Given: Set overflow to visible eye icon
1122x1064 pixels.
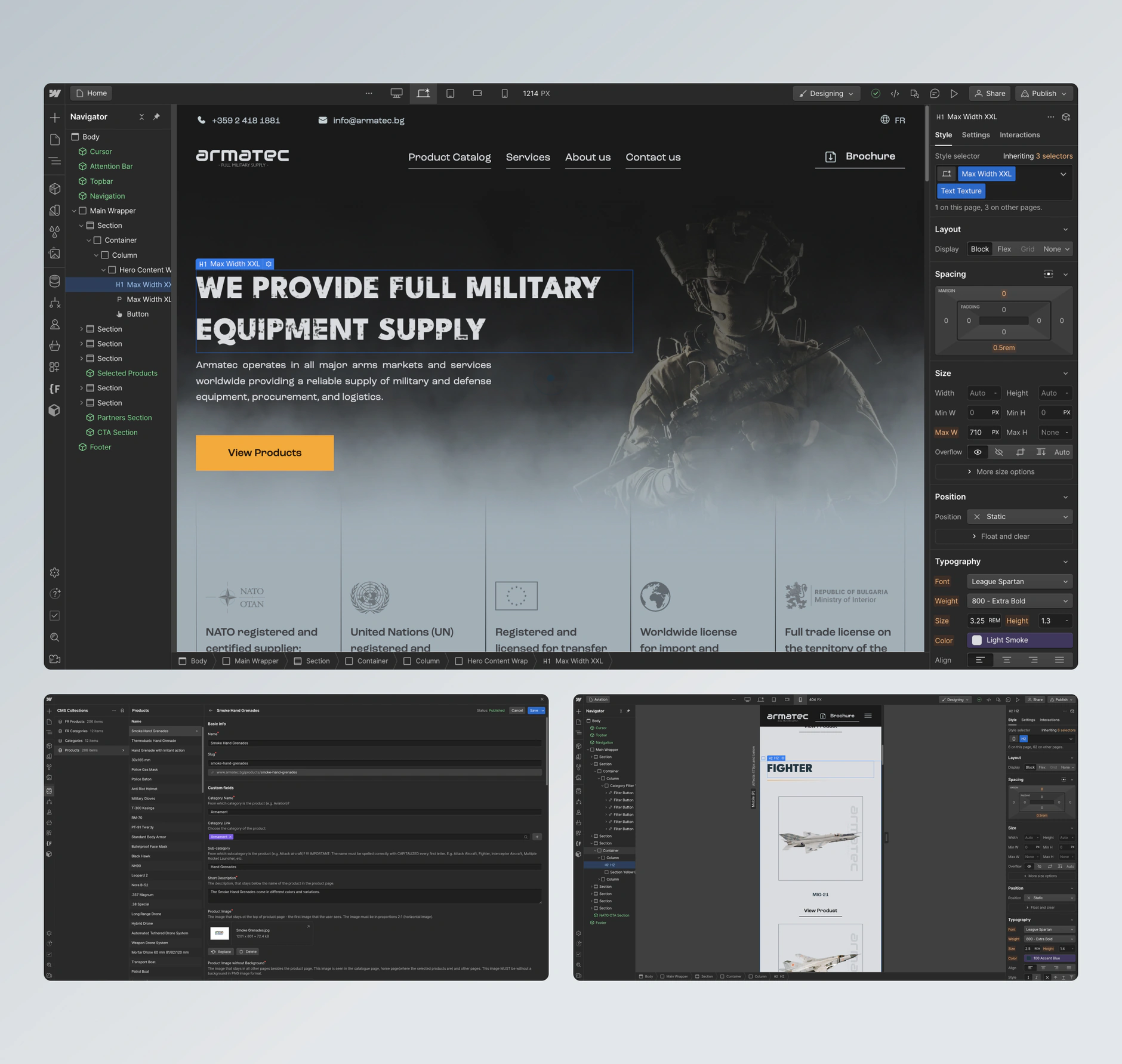Looking at the screenshot, I should click(x=978, y=452).
